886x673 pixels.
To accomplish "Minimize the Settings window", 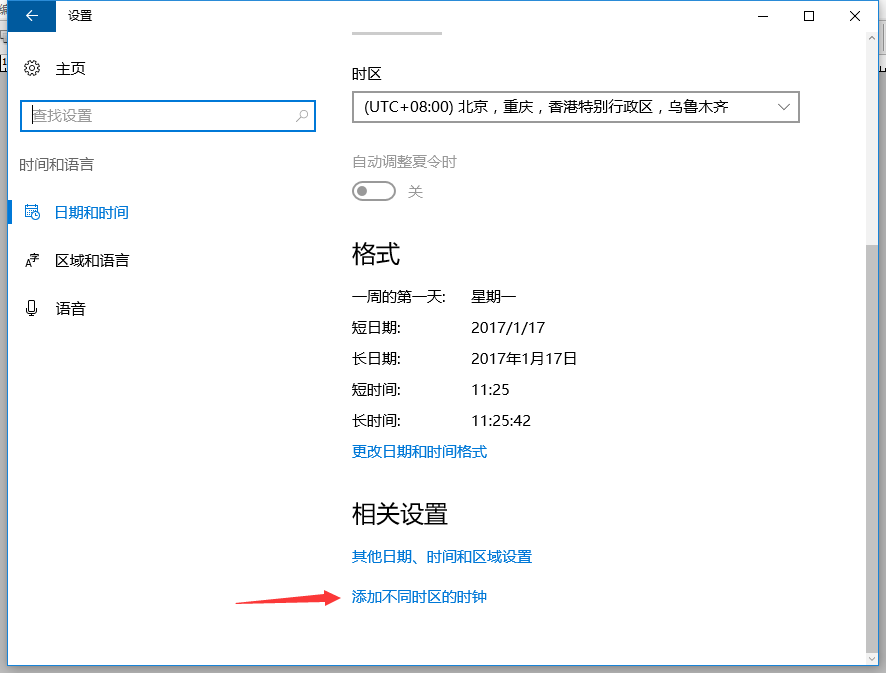I will coord(762,16).
